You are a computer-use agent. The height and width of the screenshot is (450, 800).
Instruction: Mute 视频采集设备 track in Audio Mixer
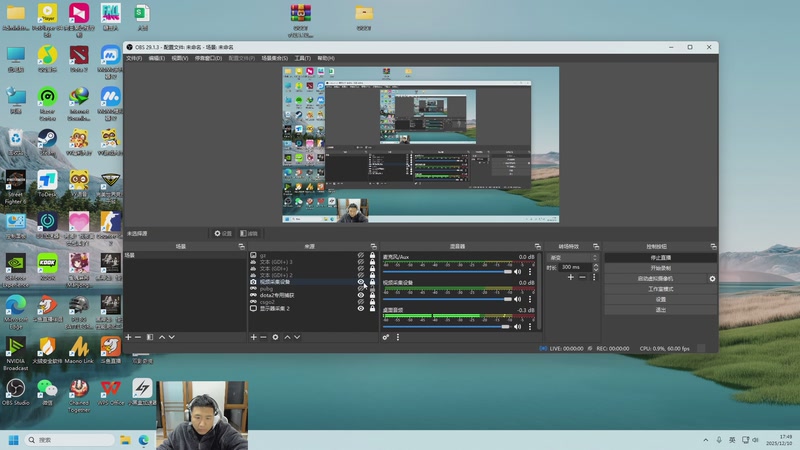[x=517, y=299]
